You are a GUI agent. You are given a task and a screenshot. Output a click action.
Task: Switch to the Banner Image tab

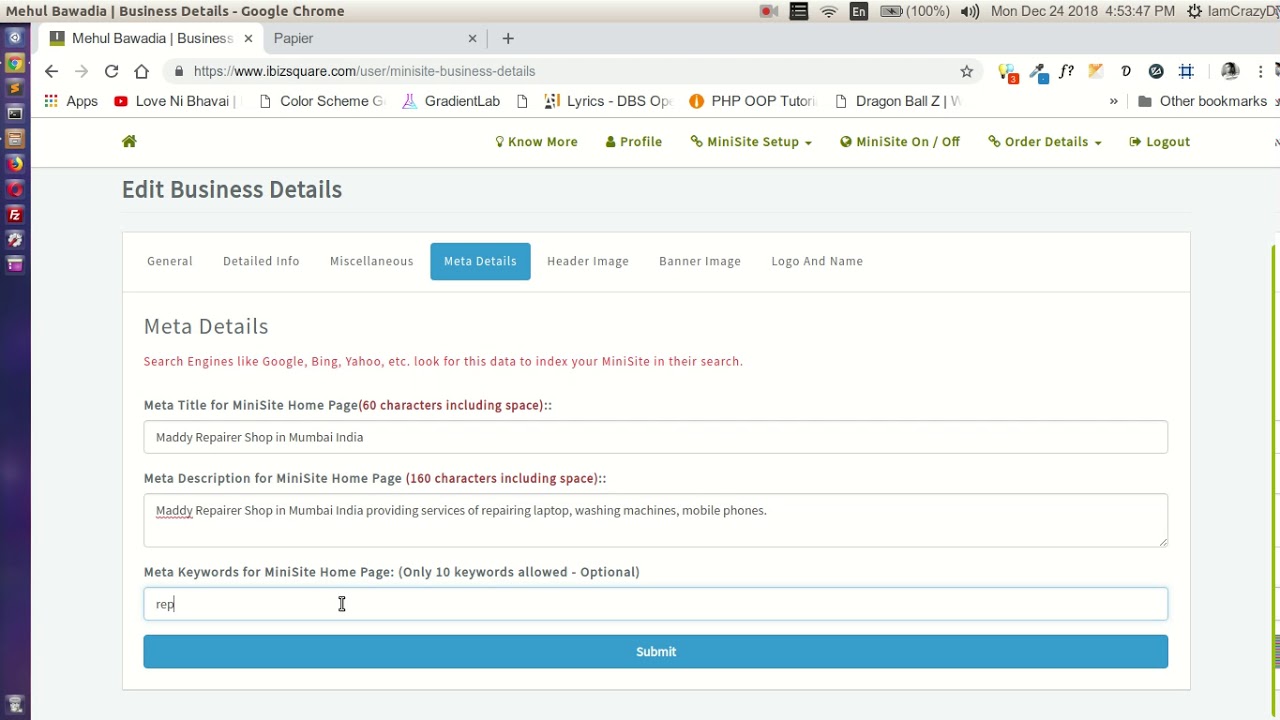(x=700, y=261)
